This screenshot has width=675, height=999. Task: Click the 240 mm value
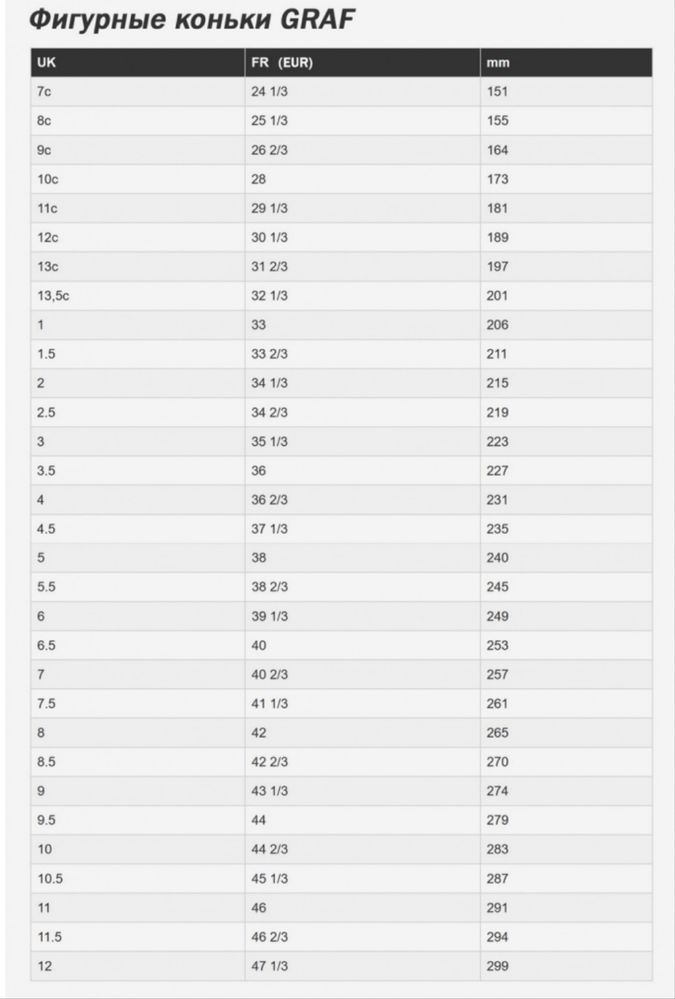tap(497, 558)
